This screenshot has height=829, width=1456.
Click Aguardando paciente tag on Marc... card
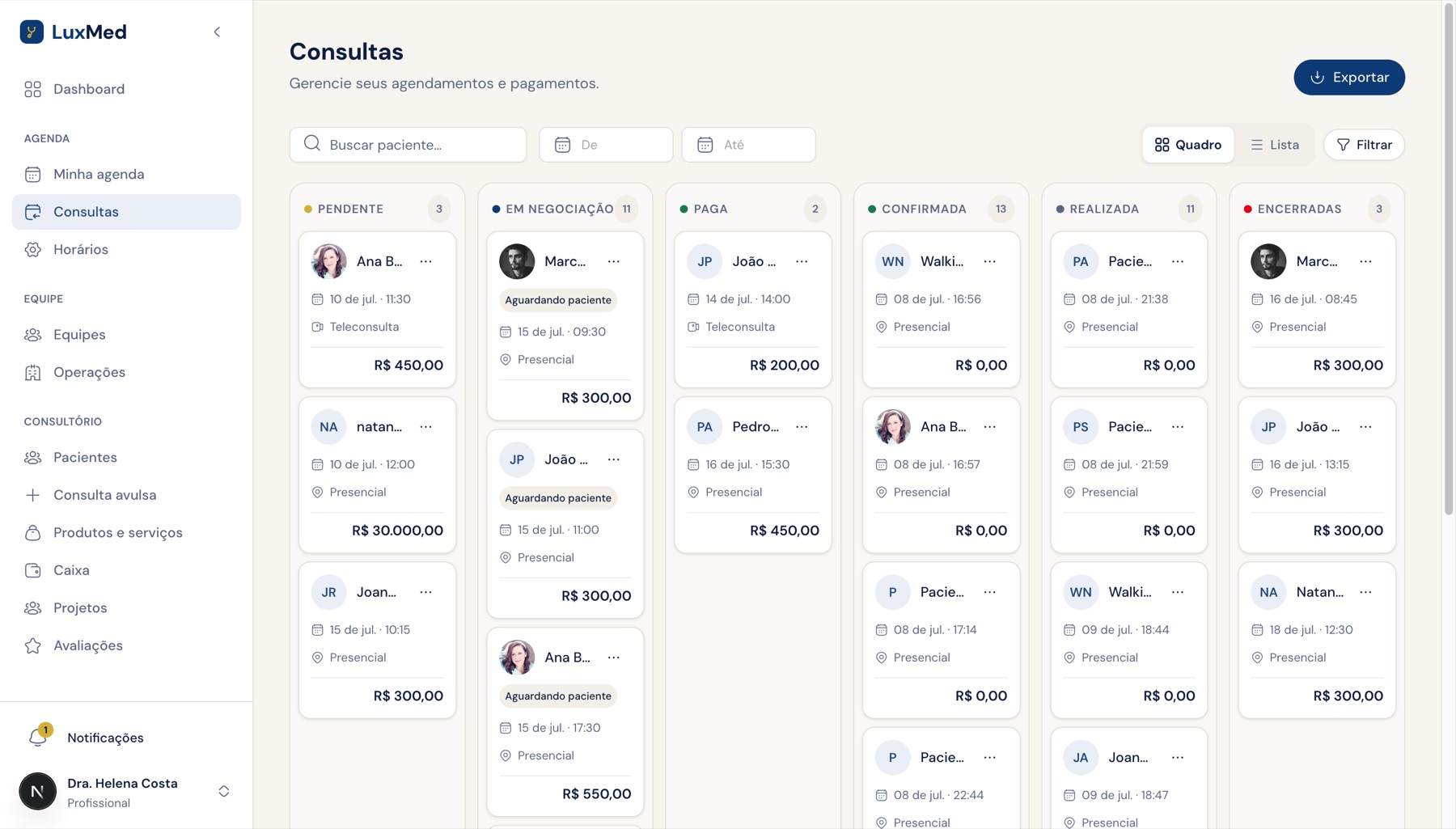[x=558, y=300]
